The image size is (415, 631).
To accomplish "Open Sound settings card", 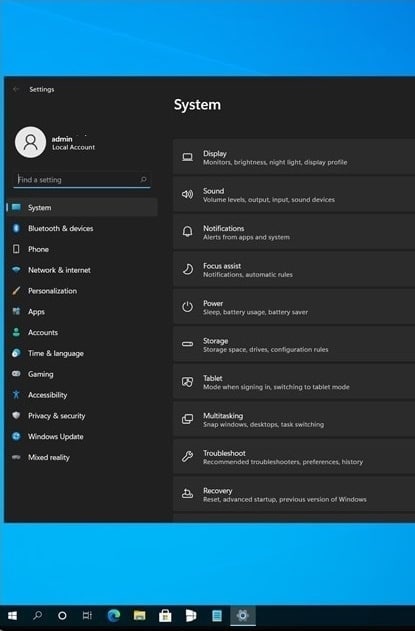I will (294, 194).
